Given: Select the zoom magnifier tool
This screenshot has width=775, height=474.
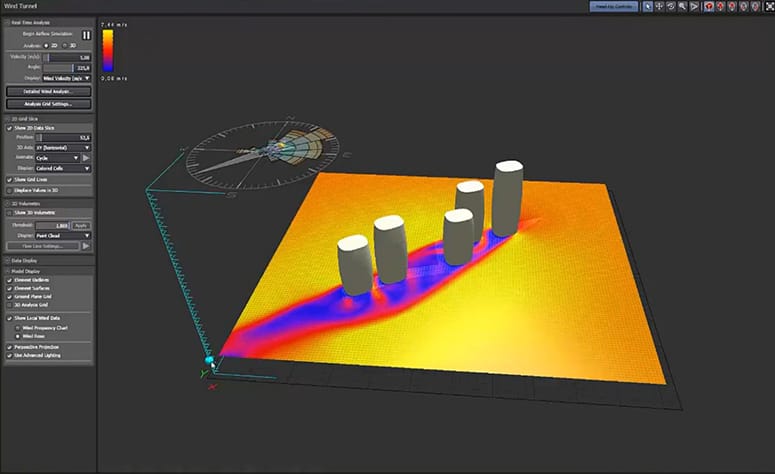Looking at the screenshot, I should (x=682, y=6).
